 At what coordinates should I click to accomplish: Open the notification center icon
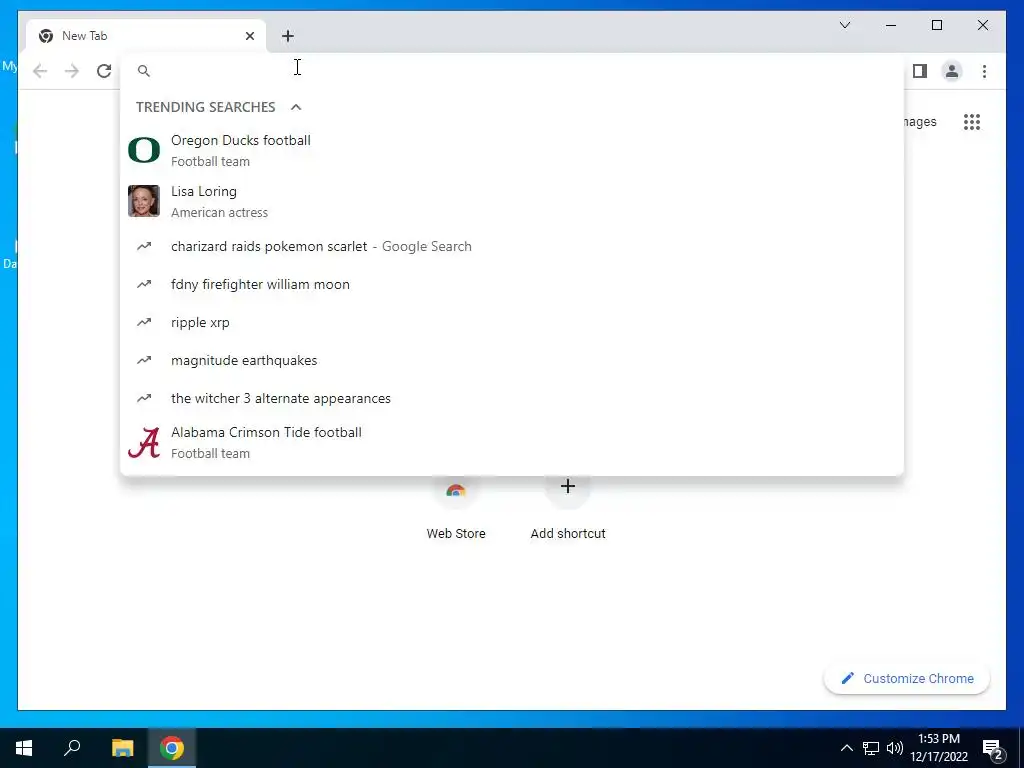(993, 750)
